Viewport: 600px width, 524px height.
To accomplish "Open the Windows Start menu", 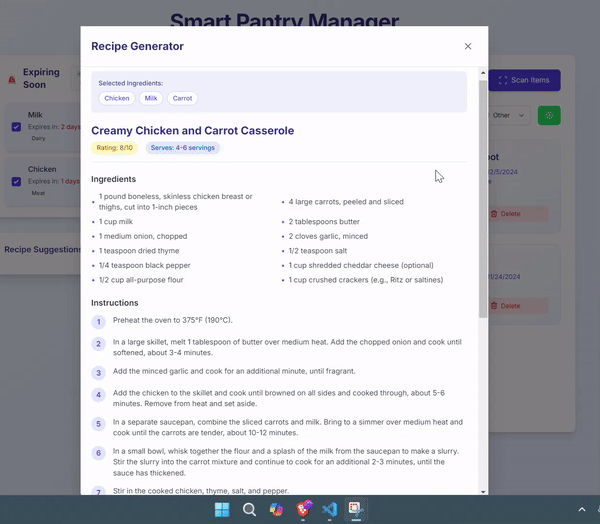I will tap(222, 509).
